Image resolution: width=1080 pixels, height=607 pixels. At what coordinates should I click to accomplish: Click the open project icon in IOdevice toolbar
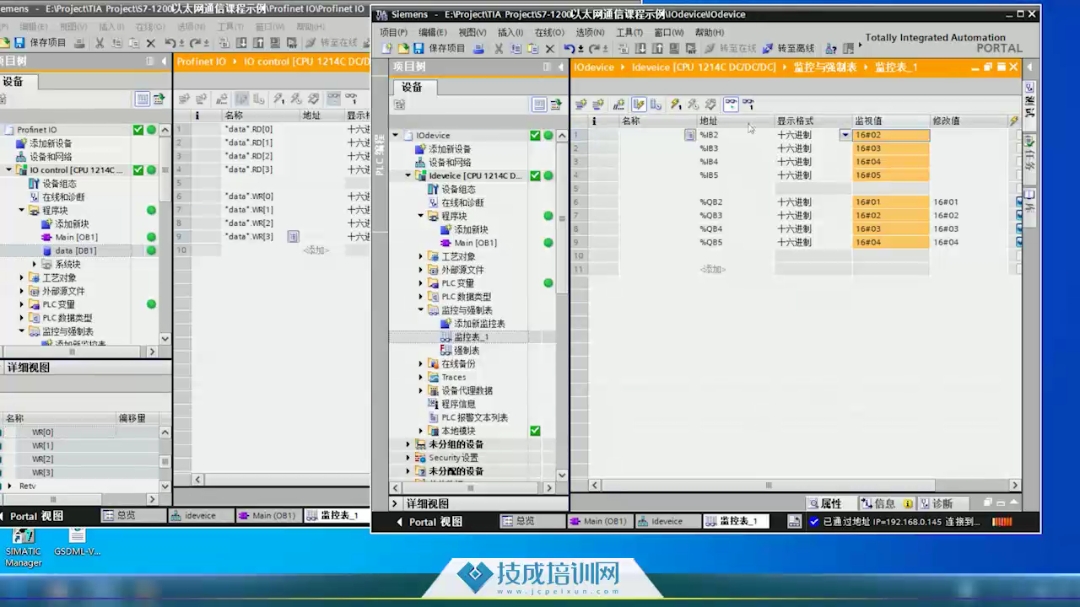coord(403,48)
